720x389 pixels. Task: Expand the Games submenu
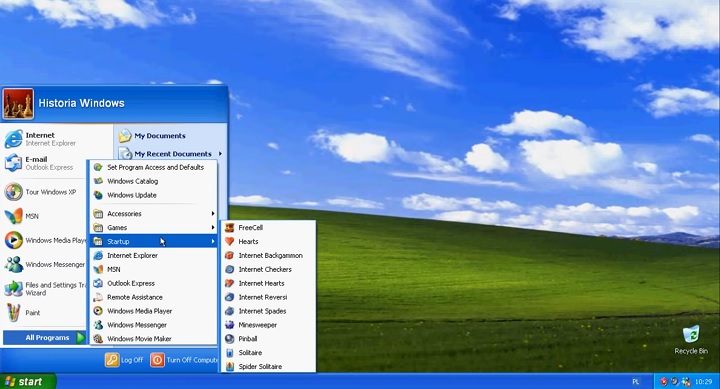coord(153,227)
